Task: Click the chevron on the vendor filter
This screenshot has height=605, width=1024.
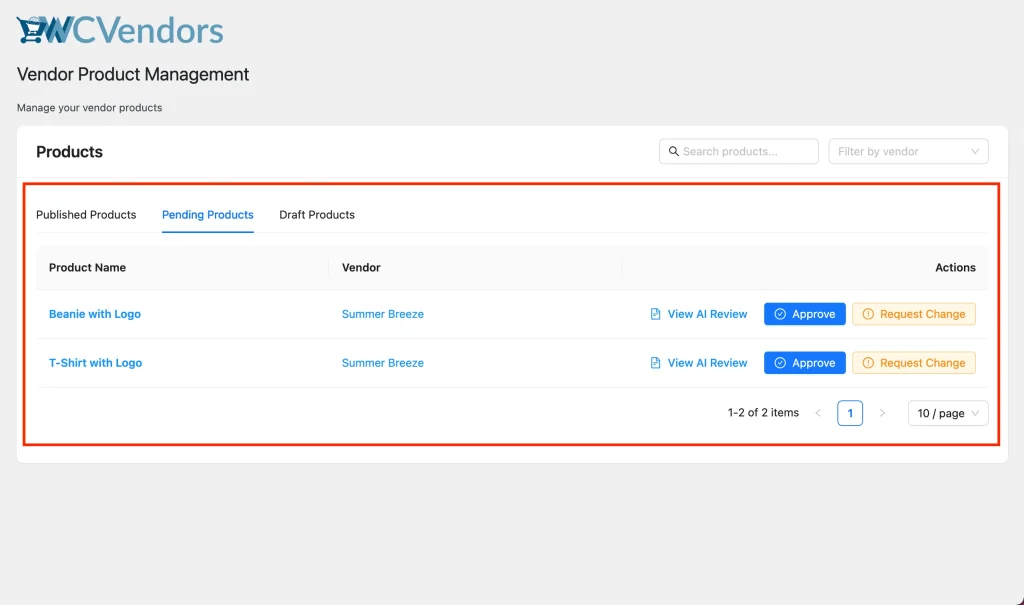Action: click(975, 151)
